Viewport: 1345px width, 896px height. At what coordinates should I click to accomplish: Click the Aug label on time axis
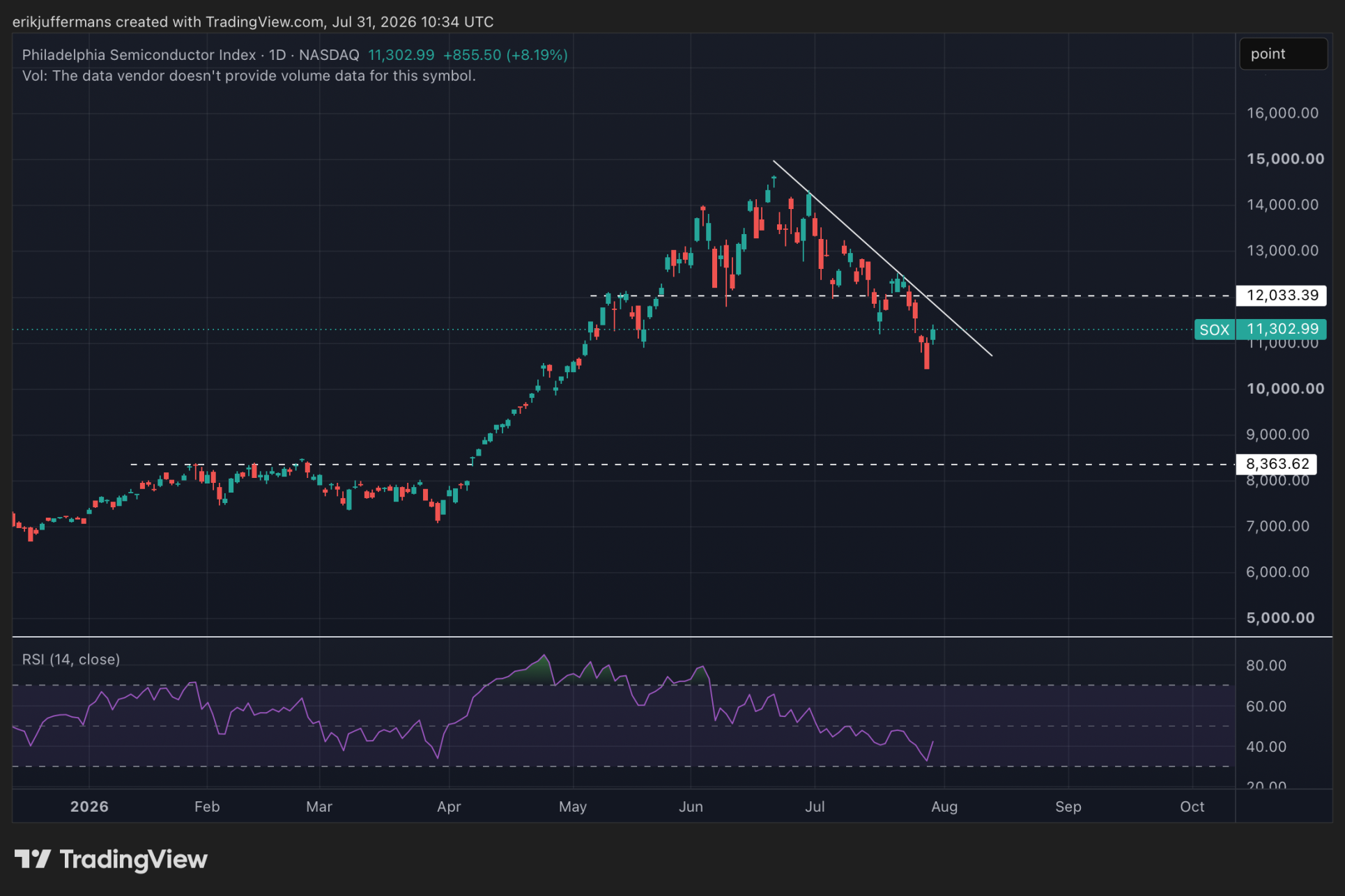click(944, 807)
